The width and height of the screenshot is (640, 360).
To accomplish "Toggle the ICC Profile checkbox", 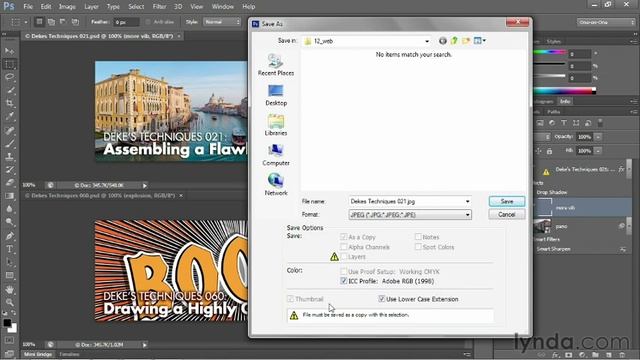I will [344, 281].
